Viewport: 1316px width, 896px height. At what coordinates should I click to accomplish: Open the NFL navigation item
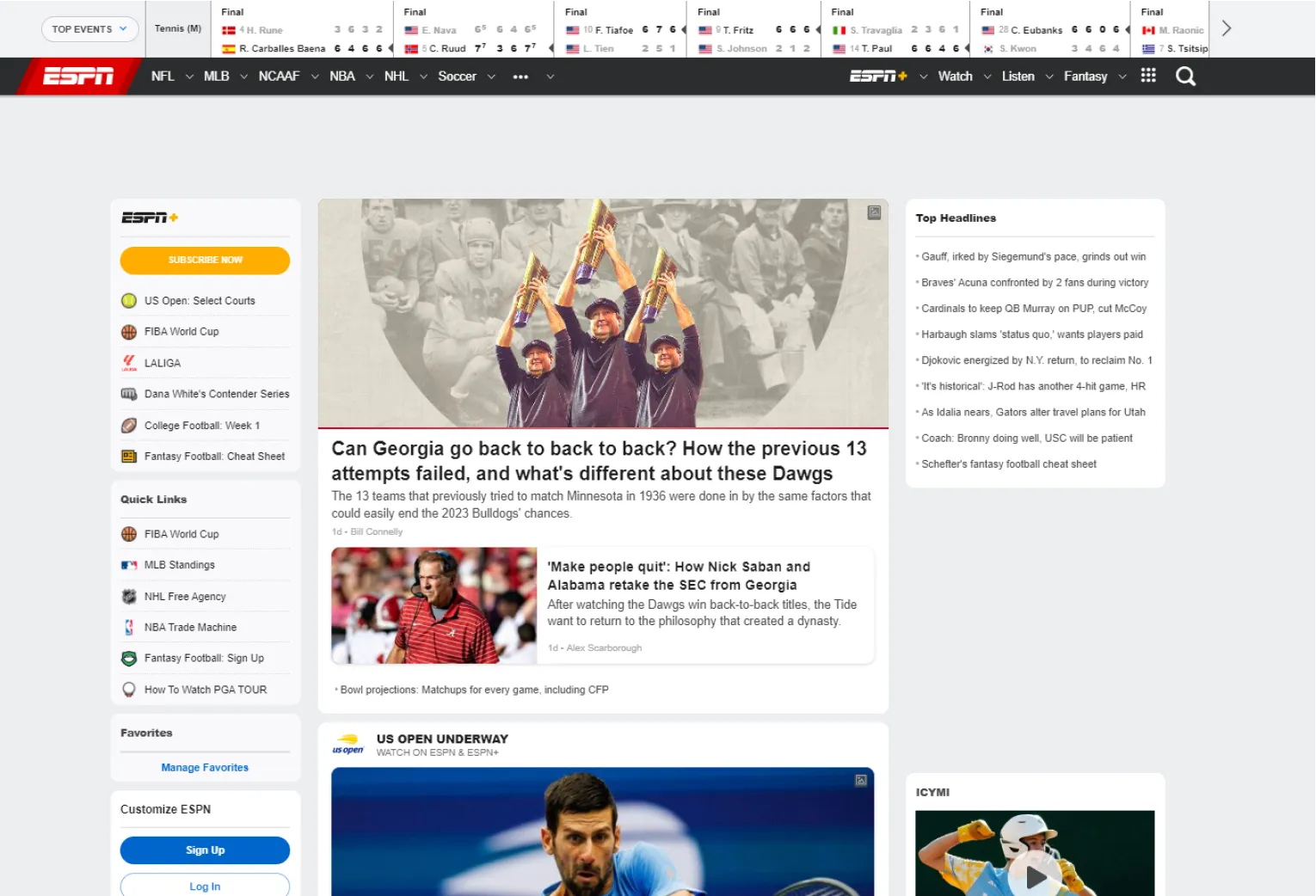pos(163,77)
